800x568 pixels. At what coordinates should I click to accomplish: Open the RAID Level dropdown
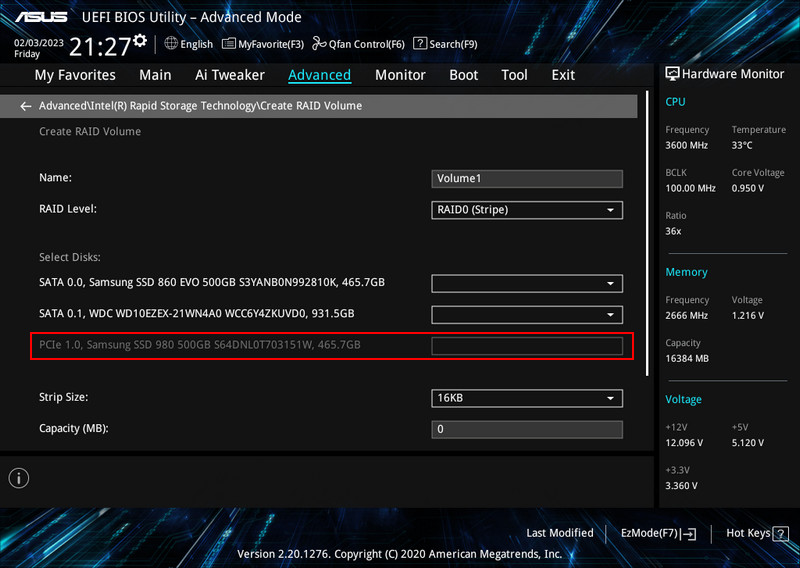coord(527,210)
